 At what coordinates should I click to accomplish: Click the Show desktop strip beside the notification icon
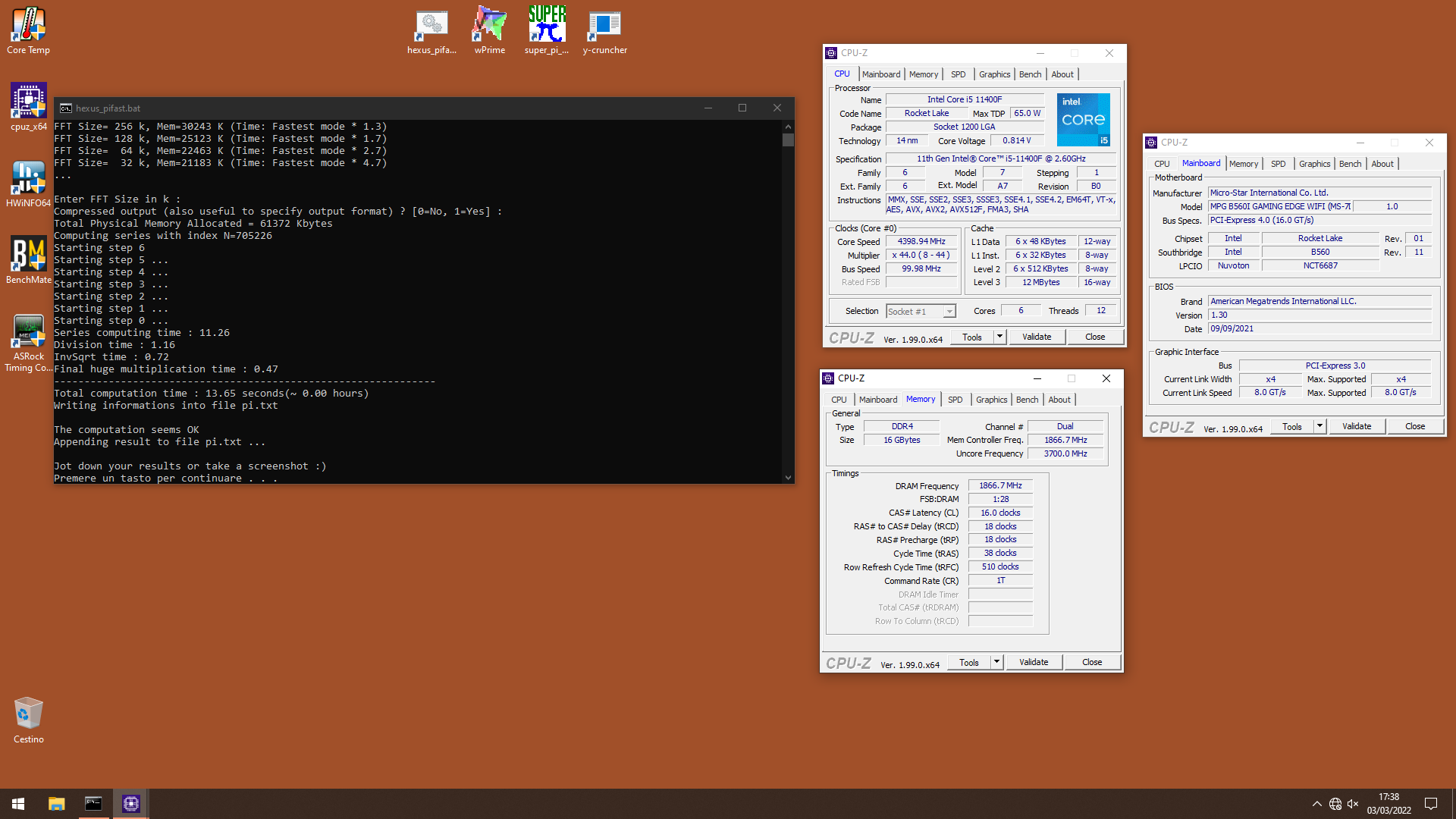pyautogui.click(x=1453, y=804)
